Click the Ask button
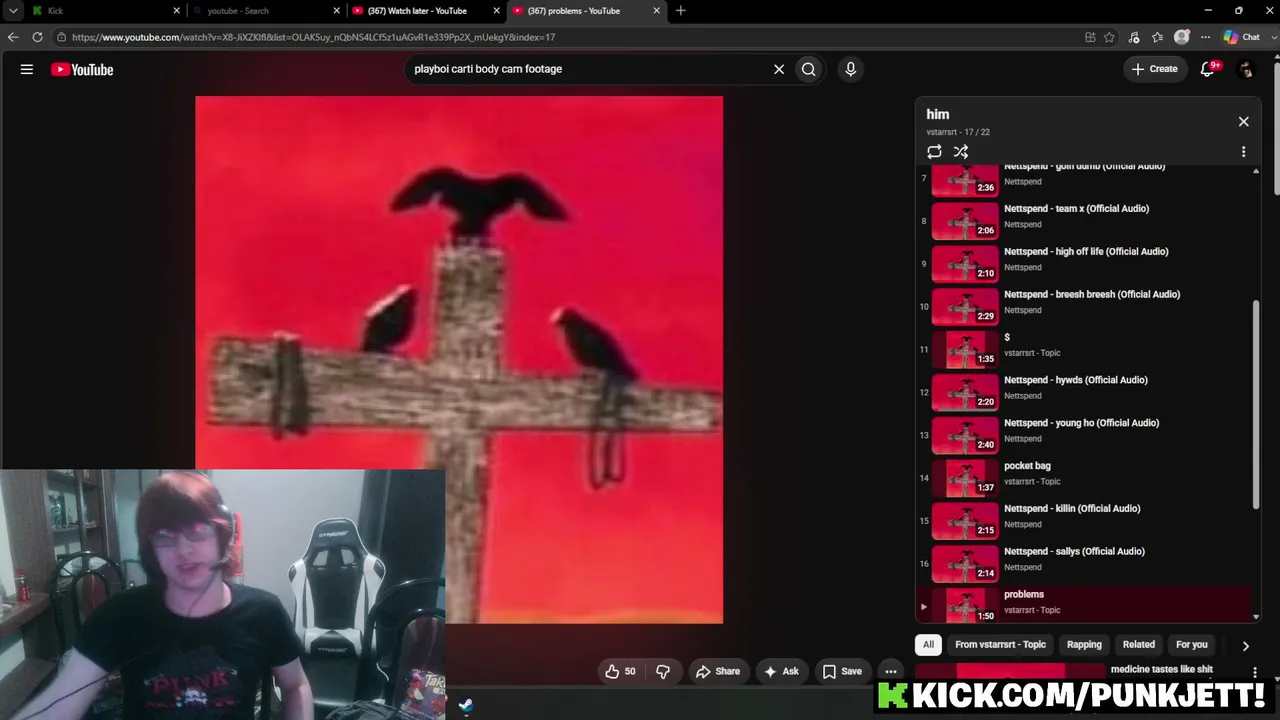Screen dimensions: 1280x720 tap(781, 671)
